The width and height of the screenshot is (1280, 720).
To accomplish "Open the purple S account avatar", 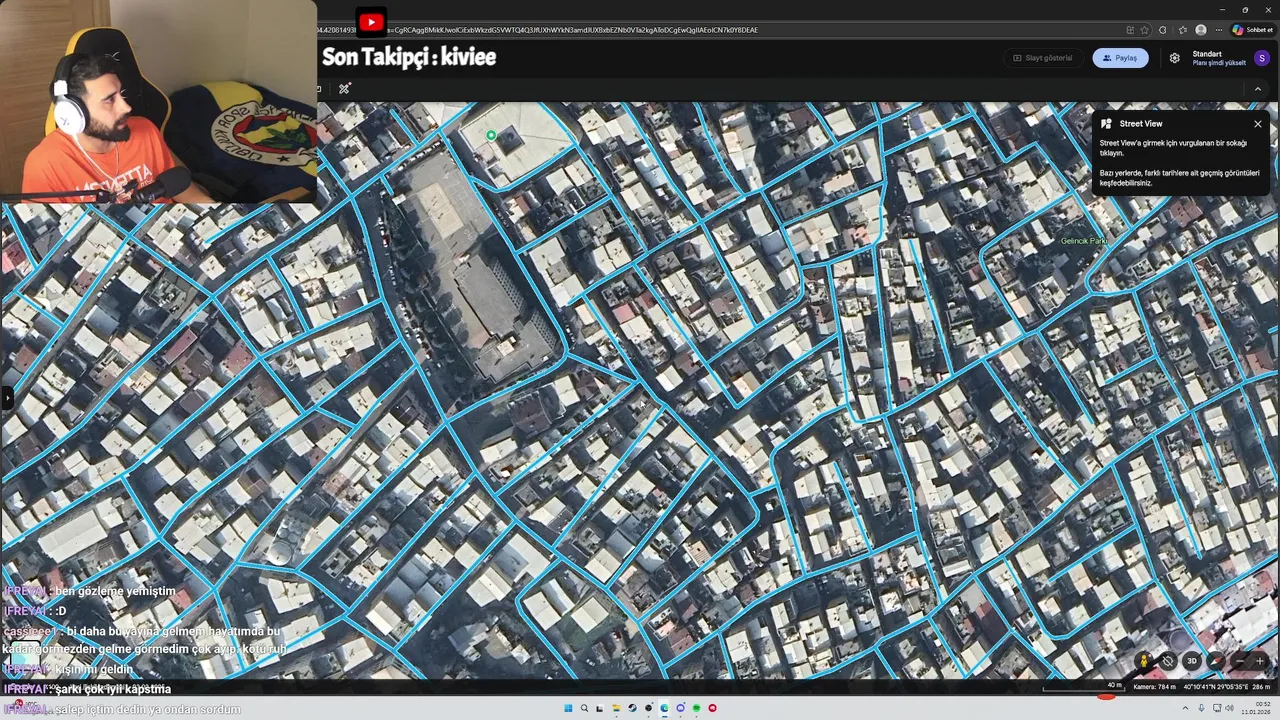I will pyautogui.click(x=1262, y=58).
